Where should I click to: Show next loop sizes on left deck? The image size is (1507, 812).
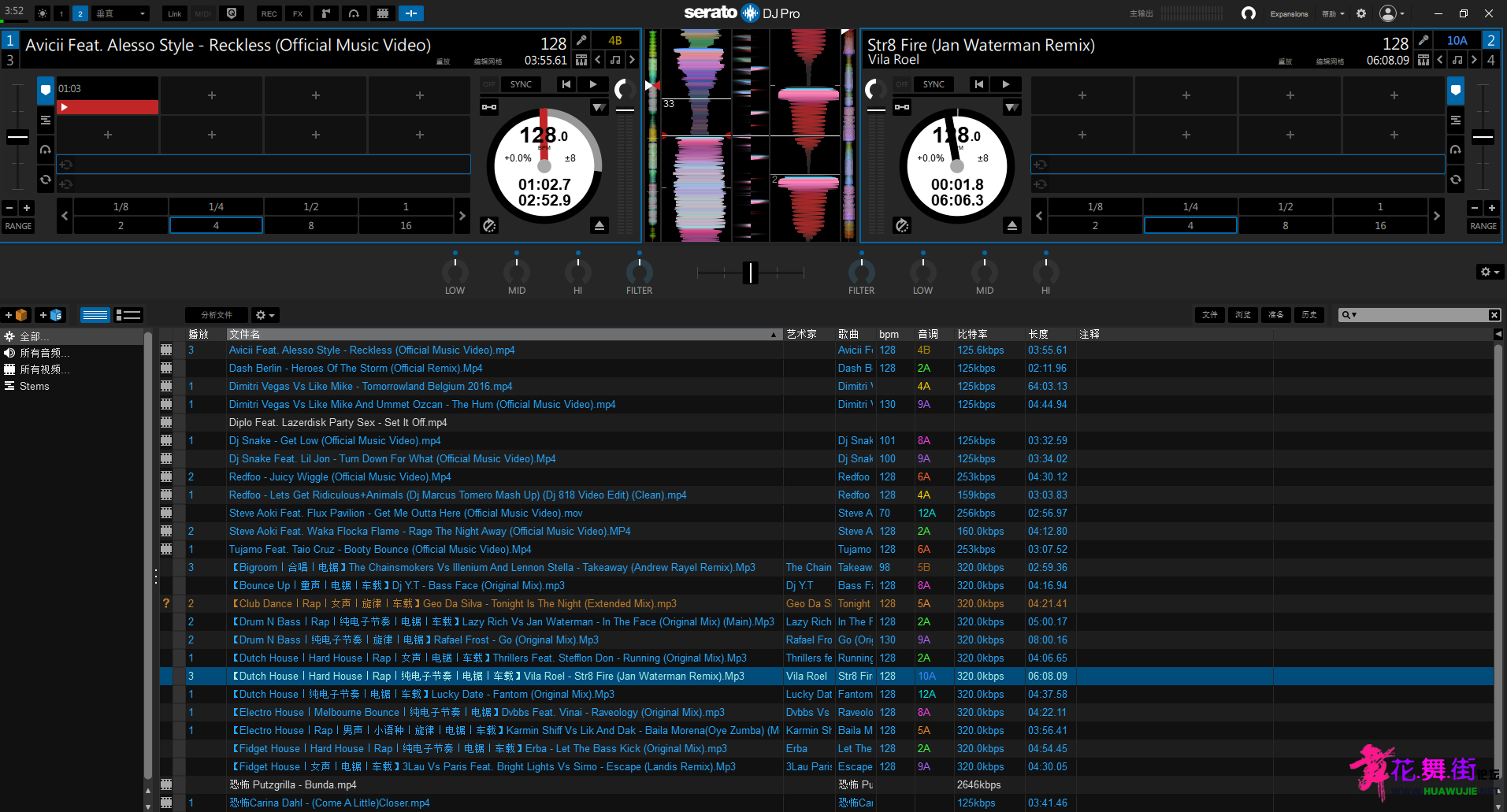(462, 216)
